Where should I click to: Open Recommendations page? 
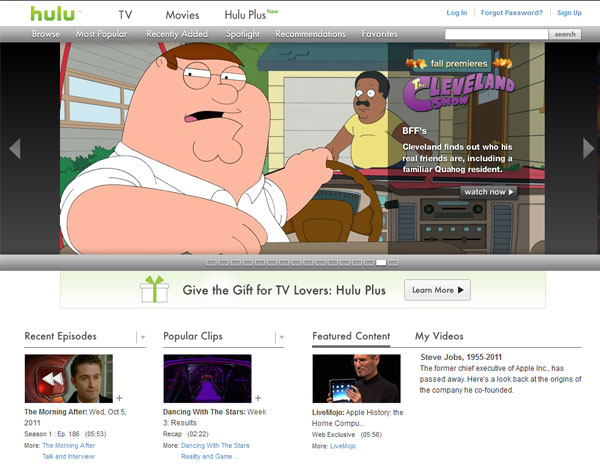click(x=310, y=34)
